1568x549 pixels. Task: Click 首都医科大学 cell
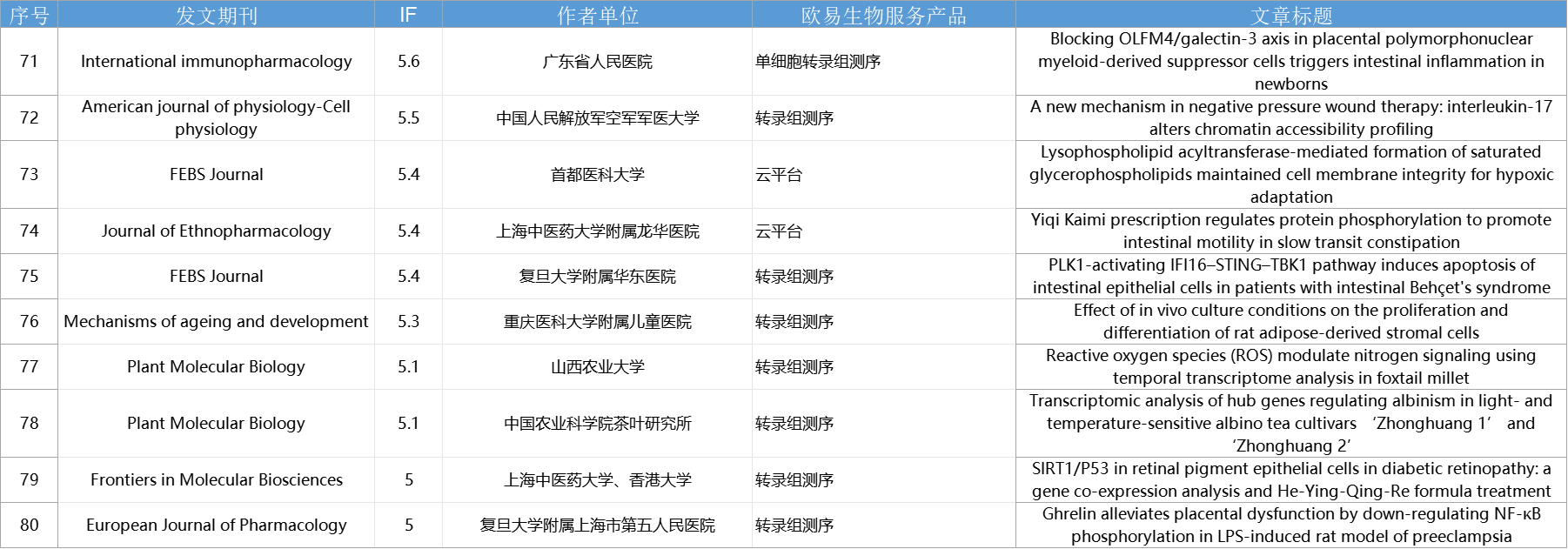pos(597,175)
